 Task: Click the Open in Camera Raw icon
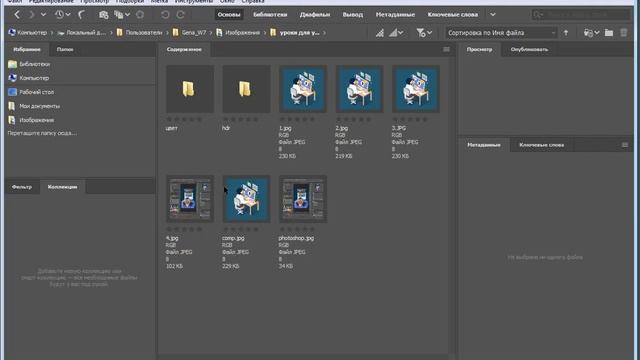tap(140, 15)
